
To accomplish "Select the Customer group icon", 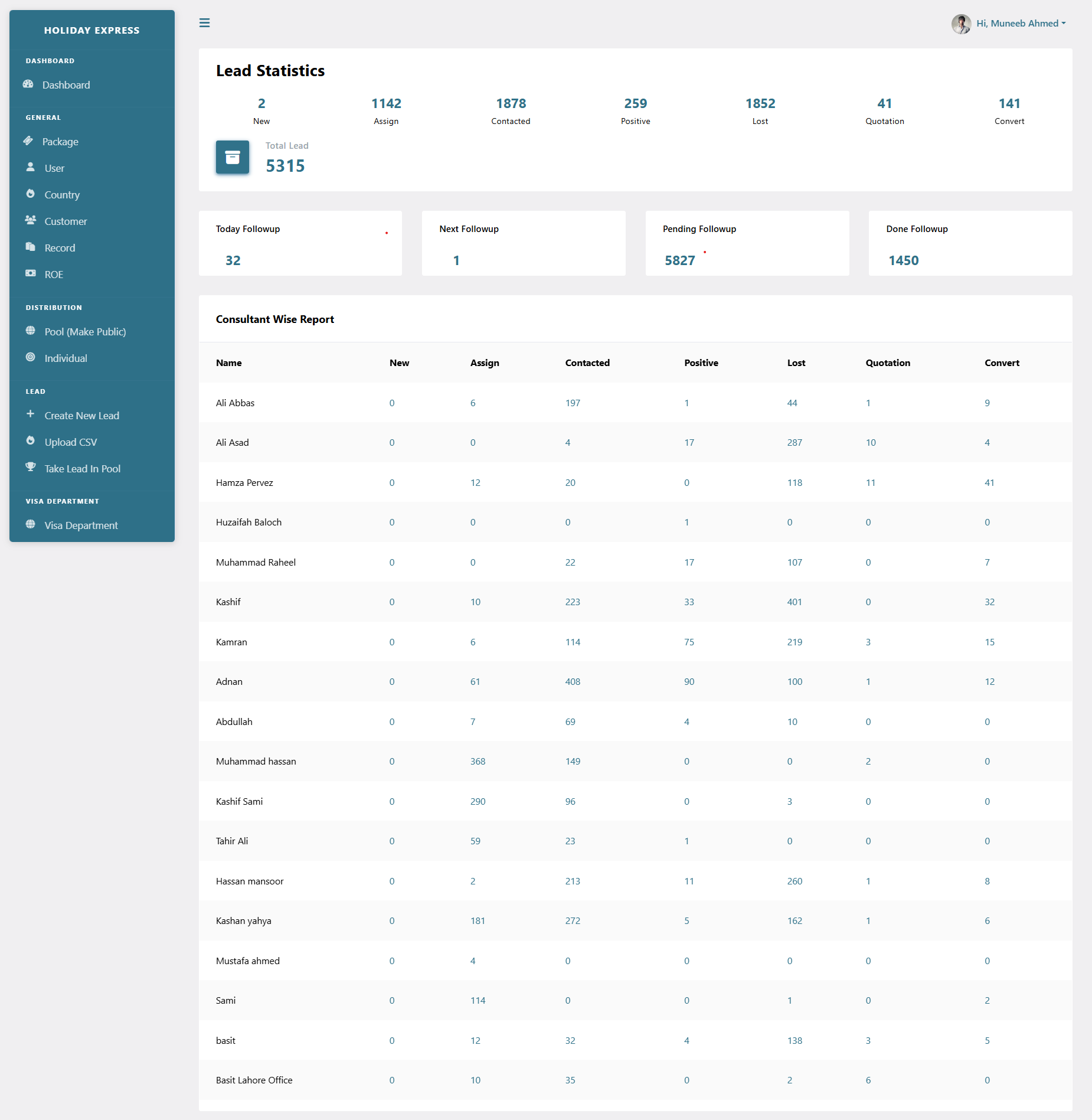I will 29,220.
